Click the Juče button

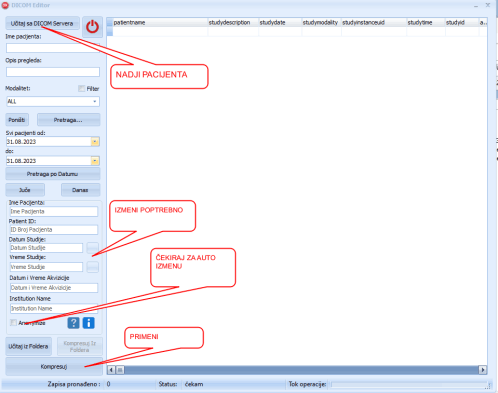pyautogui.click(x=25, y=190)
